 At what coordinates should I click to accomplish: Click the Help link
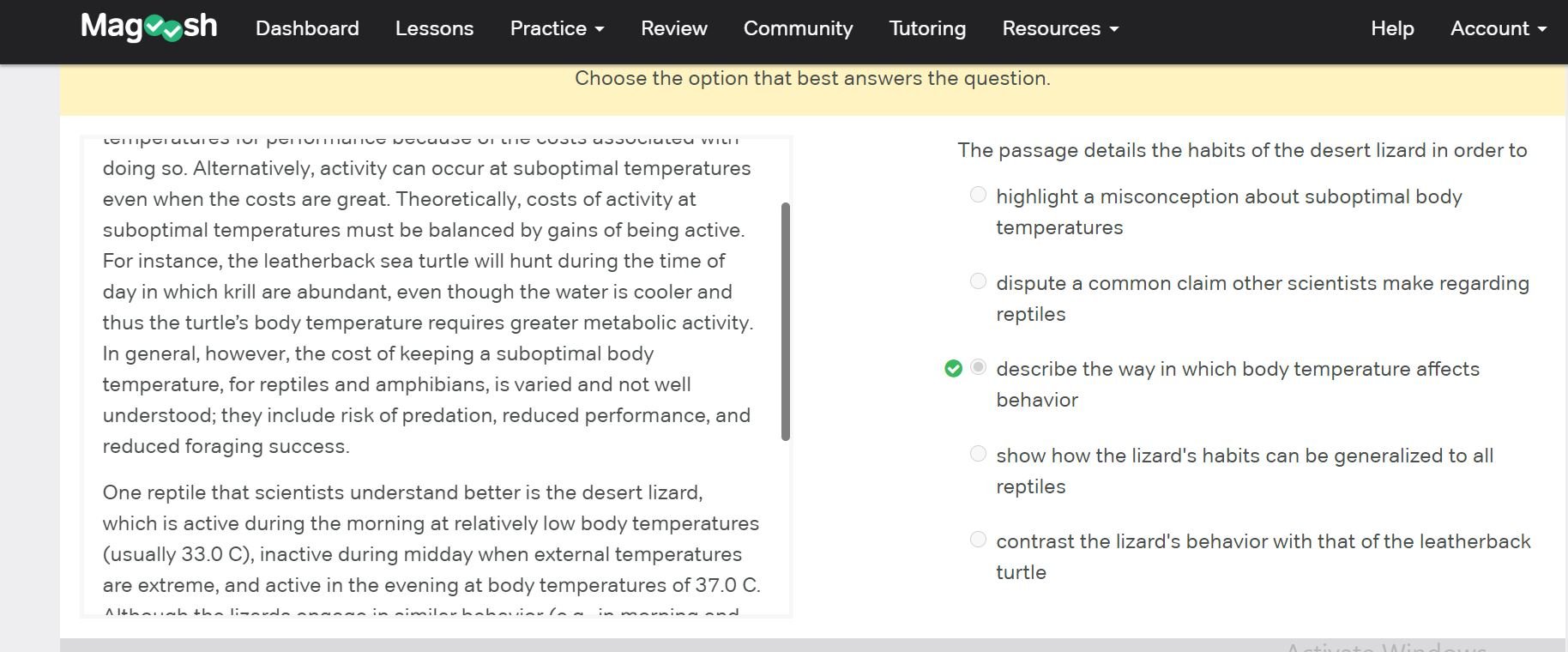point(1392,28)
